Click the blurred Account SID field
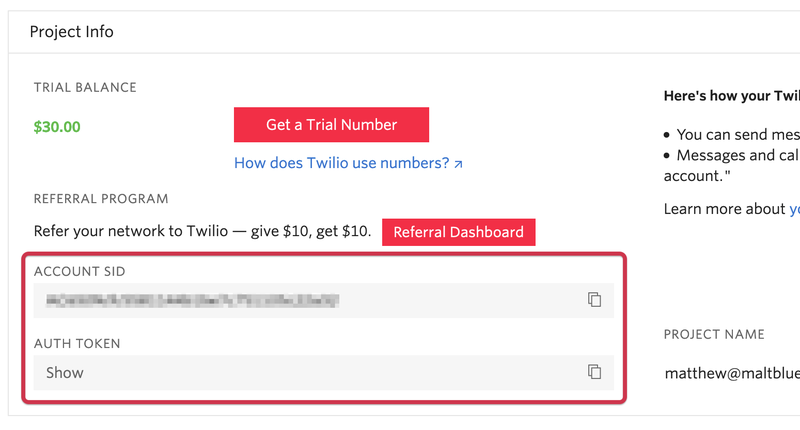Image resolution: width=800 pixels, height=430 pixels. point(190,300)
